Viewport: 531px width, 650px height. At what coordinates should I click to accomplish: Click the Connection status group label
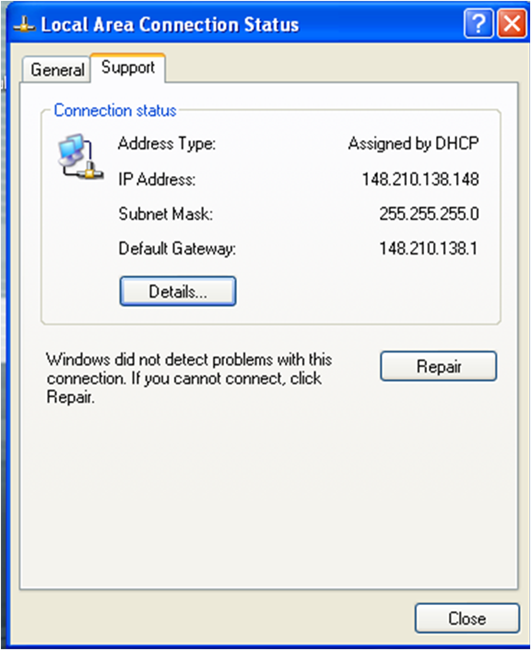(x=115, y=111)
